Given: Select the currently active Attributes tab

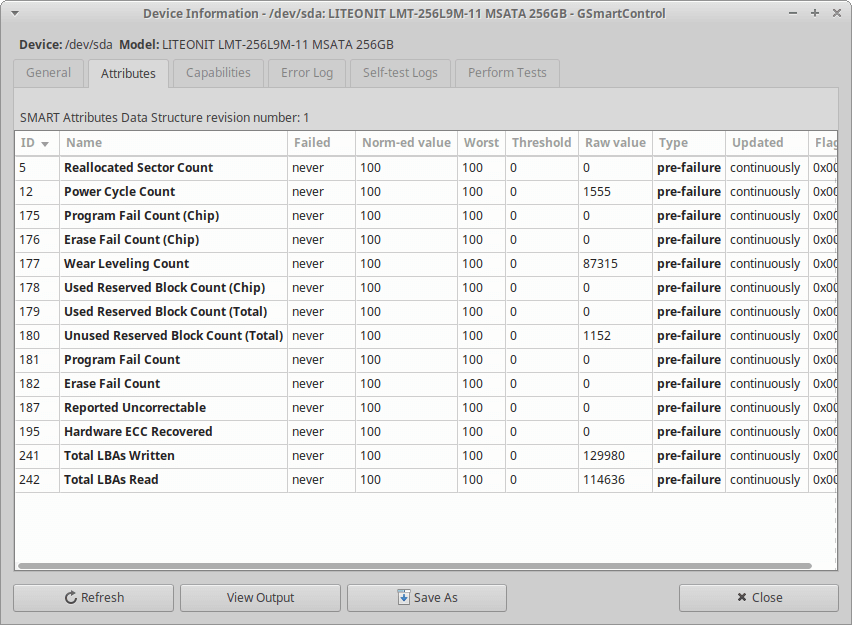Looking at the screenshot, I should tap(128, 73).
